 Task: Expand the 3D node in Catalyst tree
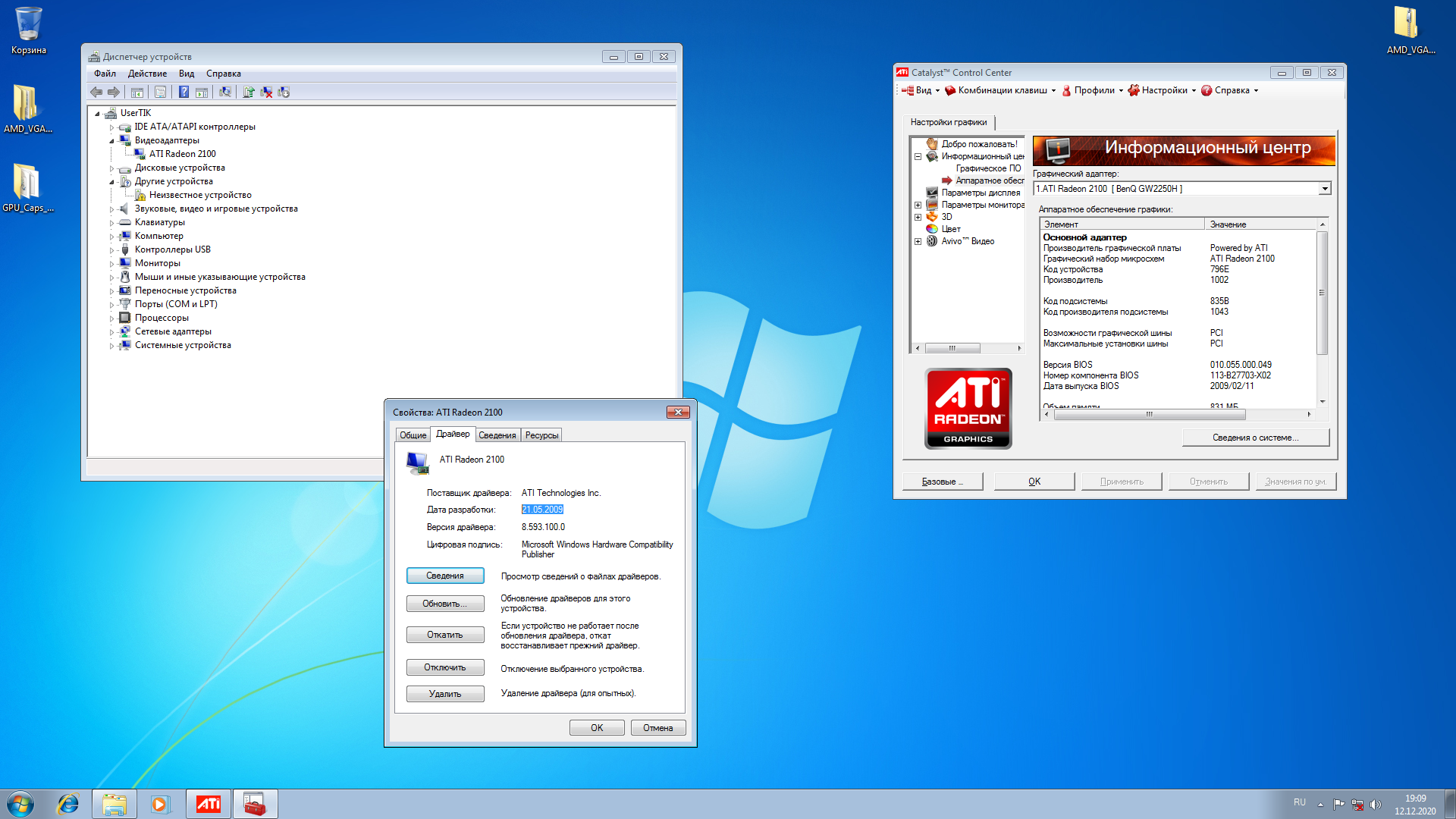click(918, 217)
